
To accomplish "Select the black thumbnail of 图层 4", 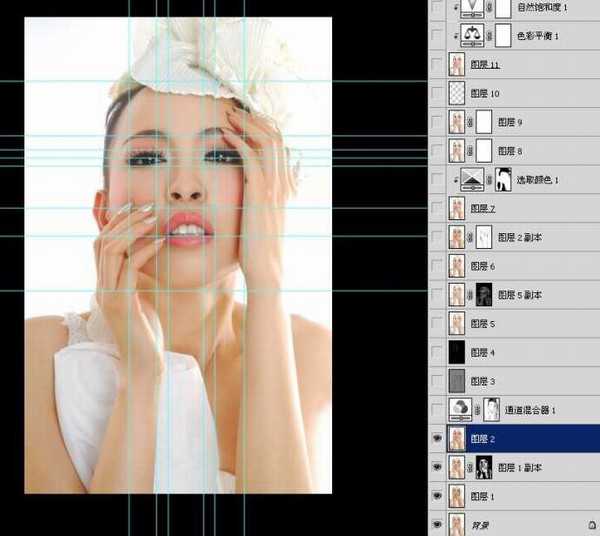I will click(x=457, y=352).
